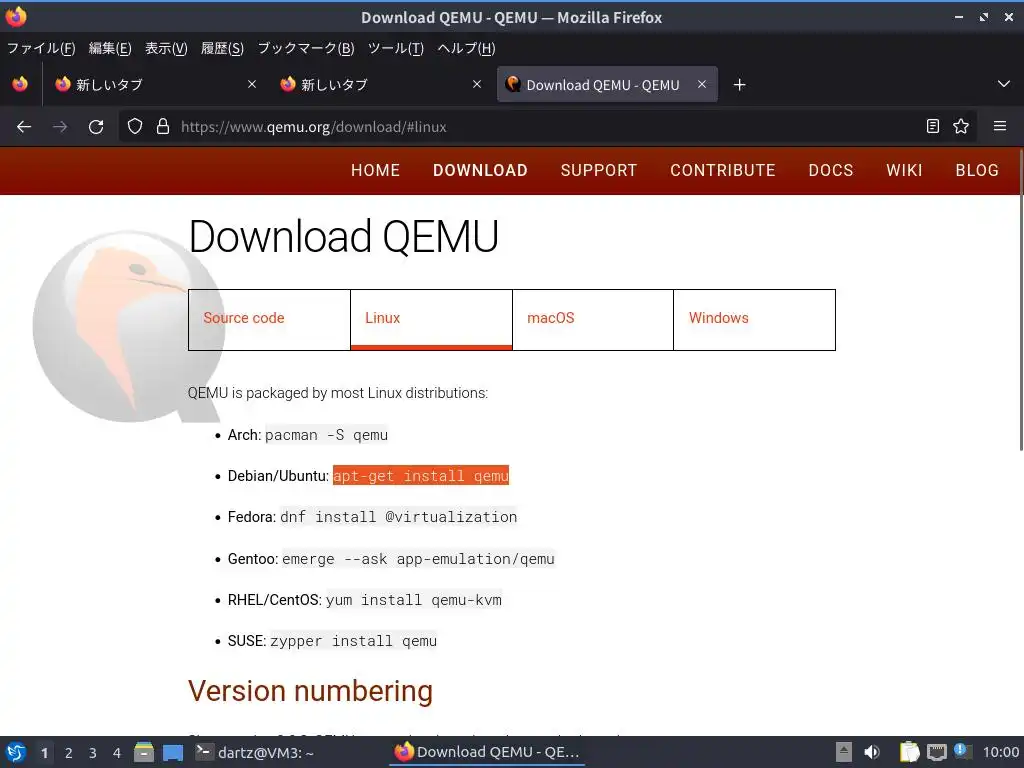Viewport: 1024px width, 768px height.
Task: Expand the list all tabs chevron
Action: 1004,84
